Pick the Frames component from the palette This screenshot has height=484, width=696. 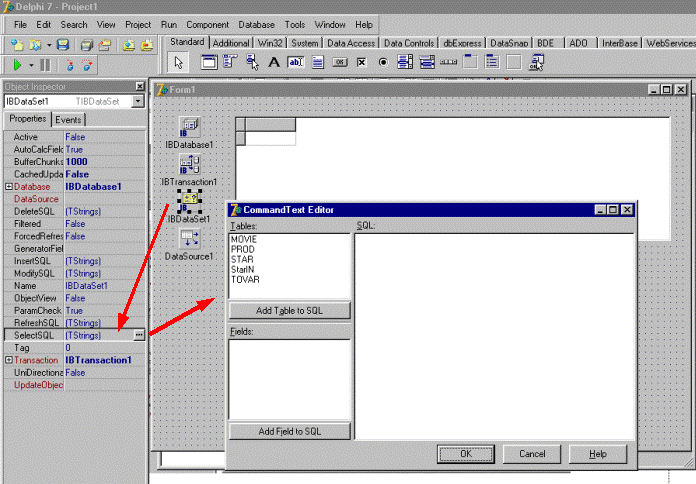click(209, 62)
